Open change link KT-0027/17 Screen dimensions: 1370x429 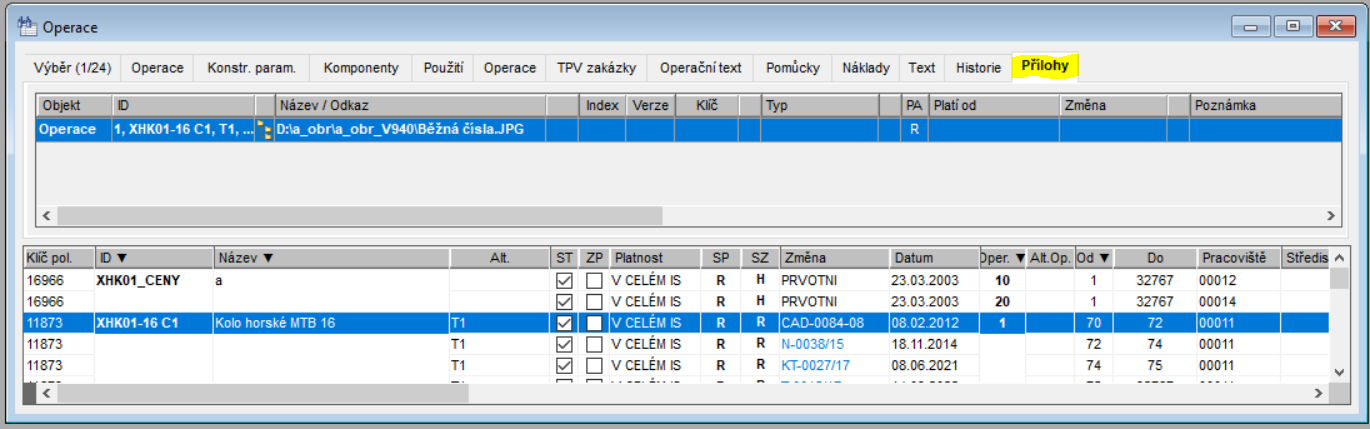click(815, 365)
